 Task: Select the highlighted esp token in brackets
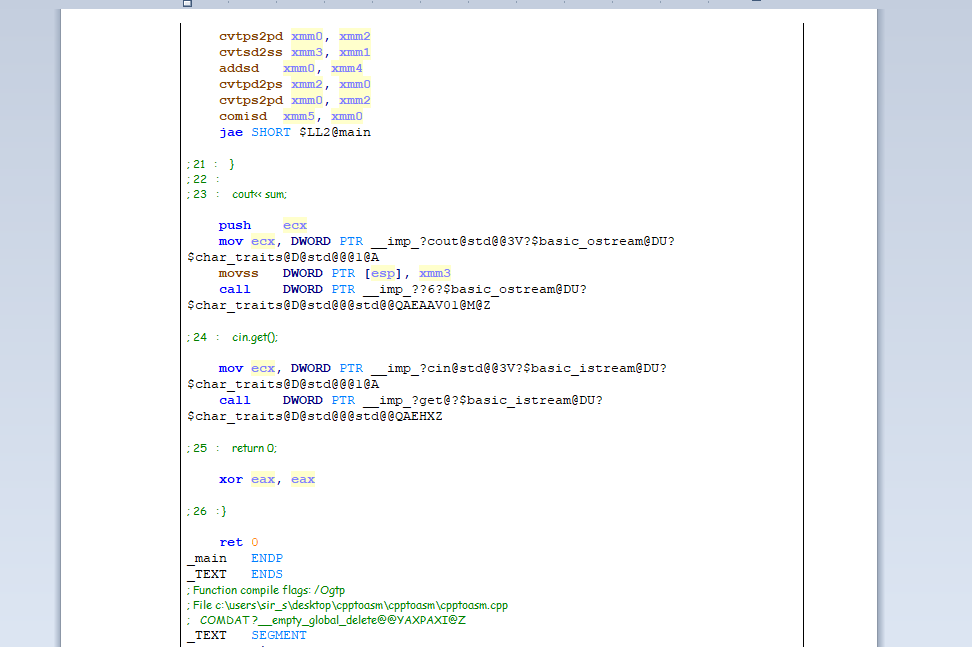383,273
